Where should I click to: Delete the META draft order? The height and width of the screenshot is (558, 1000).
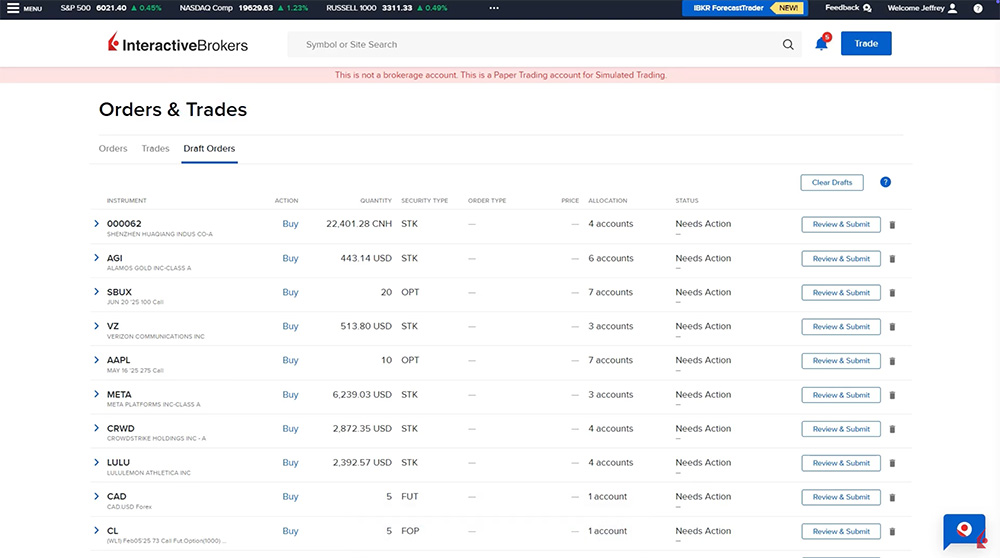892,395
